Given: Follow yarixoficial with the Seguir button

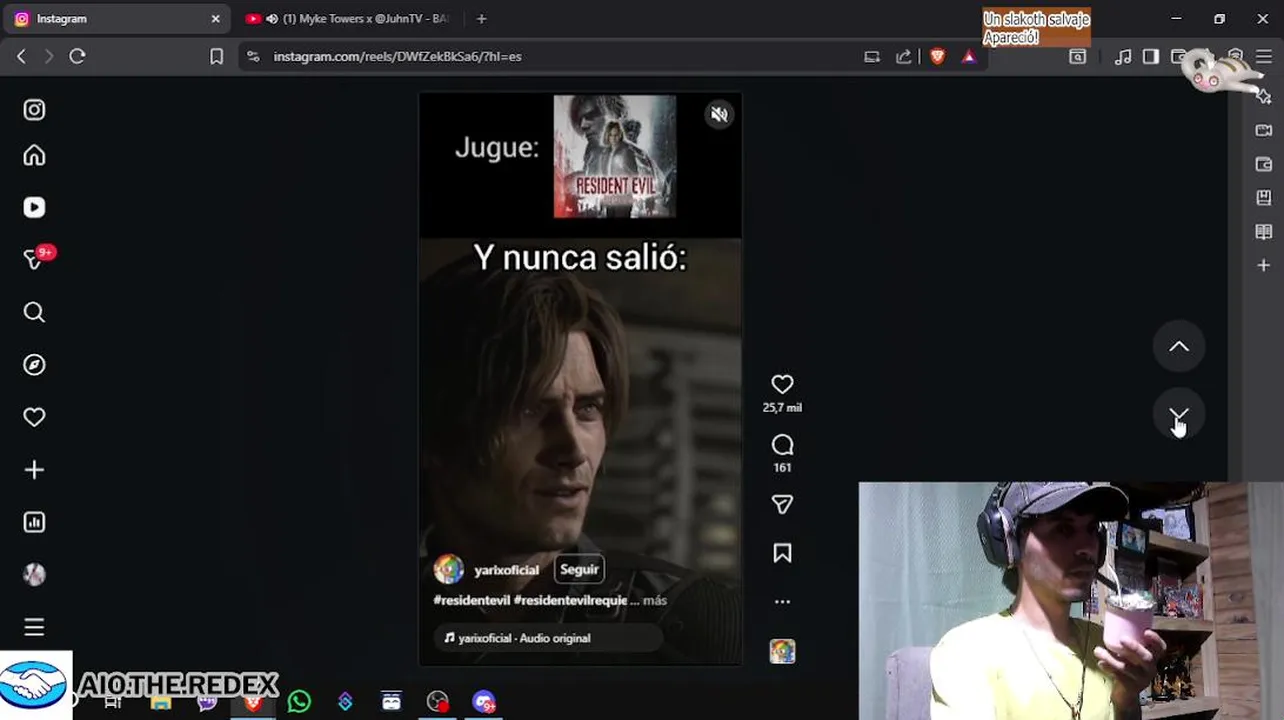Looking at the screenshot, I should point(579,569).
